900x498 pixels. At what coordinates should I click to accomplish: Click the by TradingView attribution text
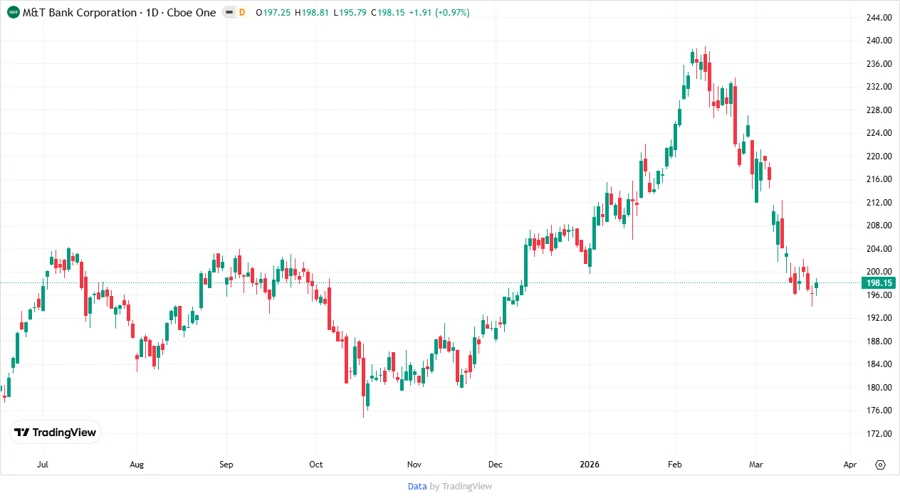(x=461, y=487)
